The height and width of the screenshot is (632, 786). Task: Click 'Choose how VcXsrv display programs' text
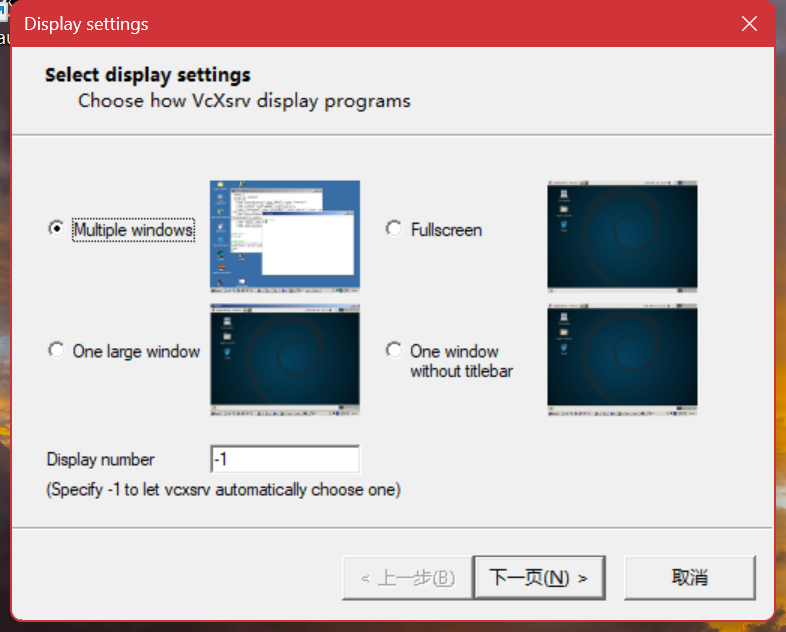click(244, 101)
